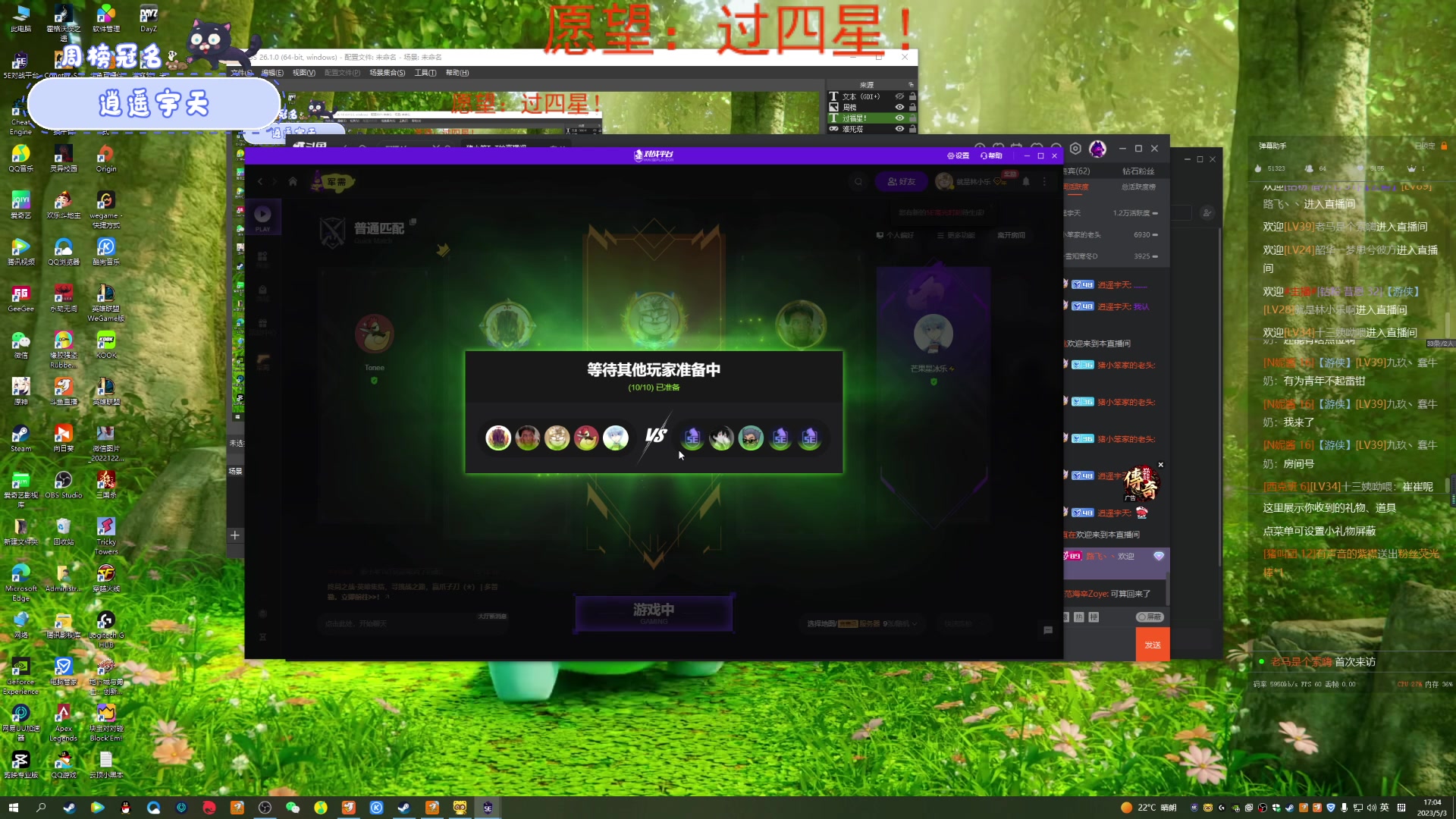Image resolution: width=1456 pixels, height=819 pixels.
Task: Open 更多功能 more functions menu
Action: pos(956,235)
